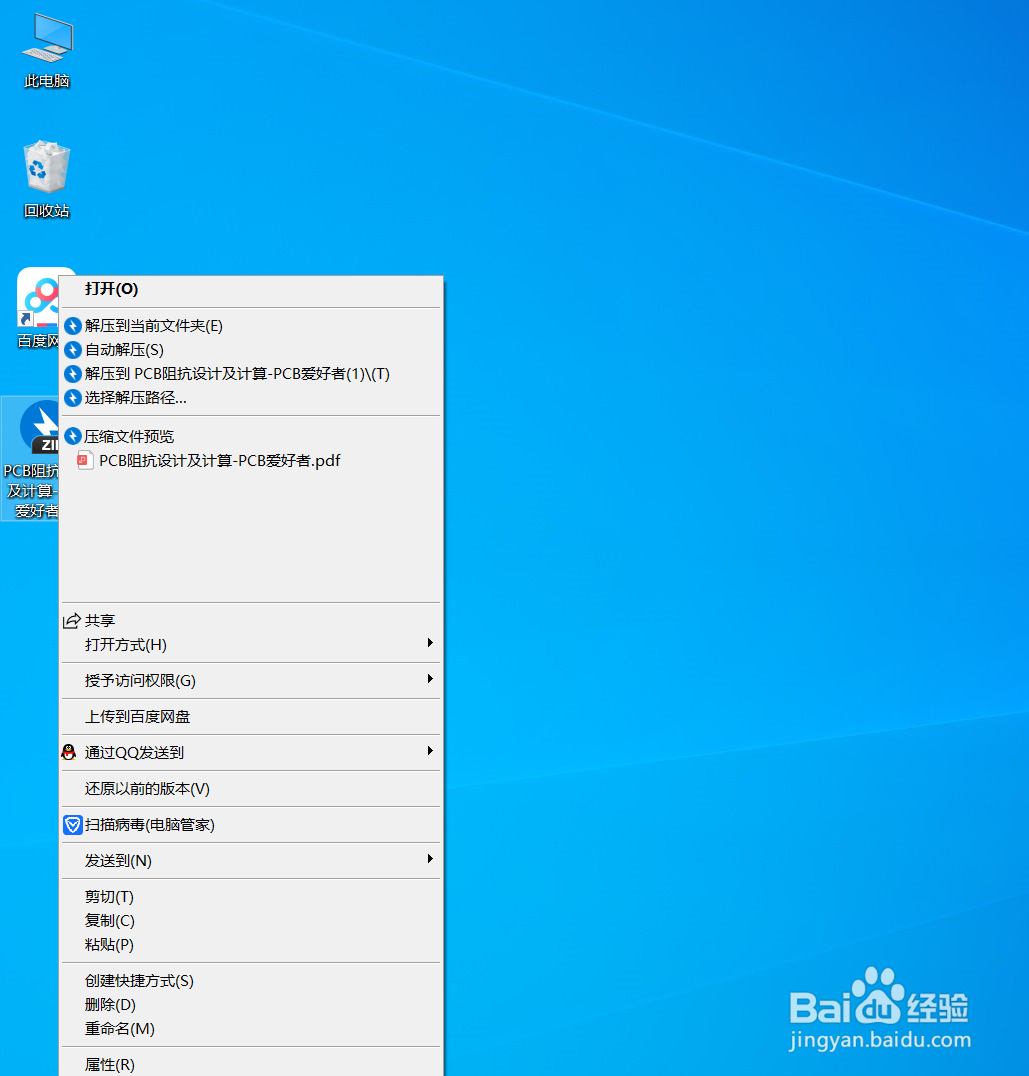Choose 选择解压路径... option

point(250,398)
